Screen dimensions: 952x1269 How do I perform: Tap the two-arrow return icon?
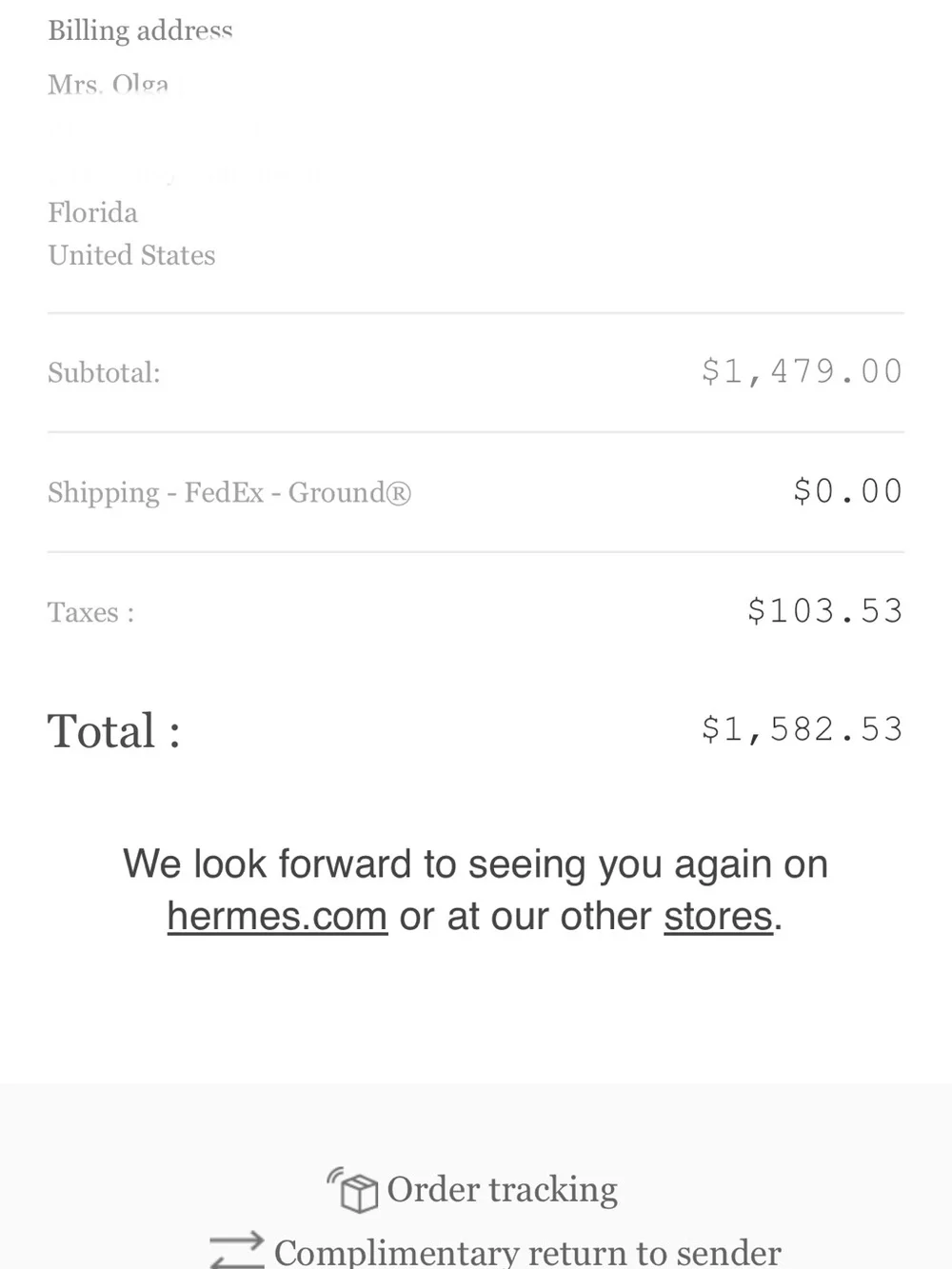click(237, 1249)
